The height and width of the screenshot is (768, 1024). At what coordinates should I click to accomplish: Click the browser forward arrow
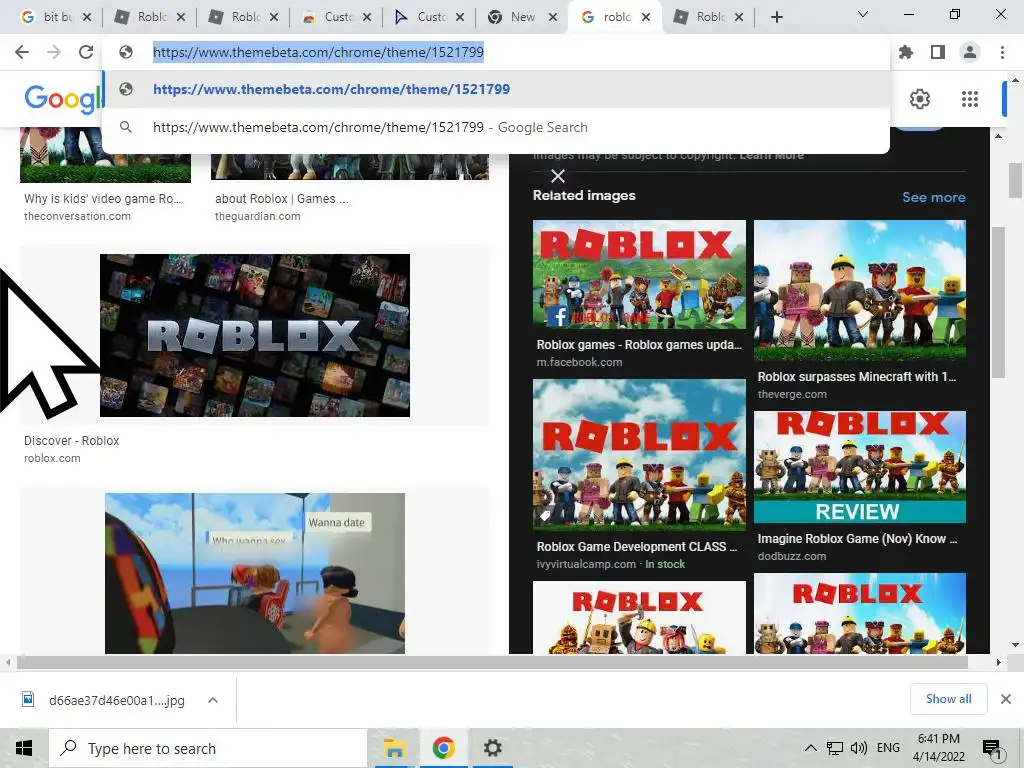[x=54, y=52]
